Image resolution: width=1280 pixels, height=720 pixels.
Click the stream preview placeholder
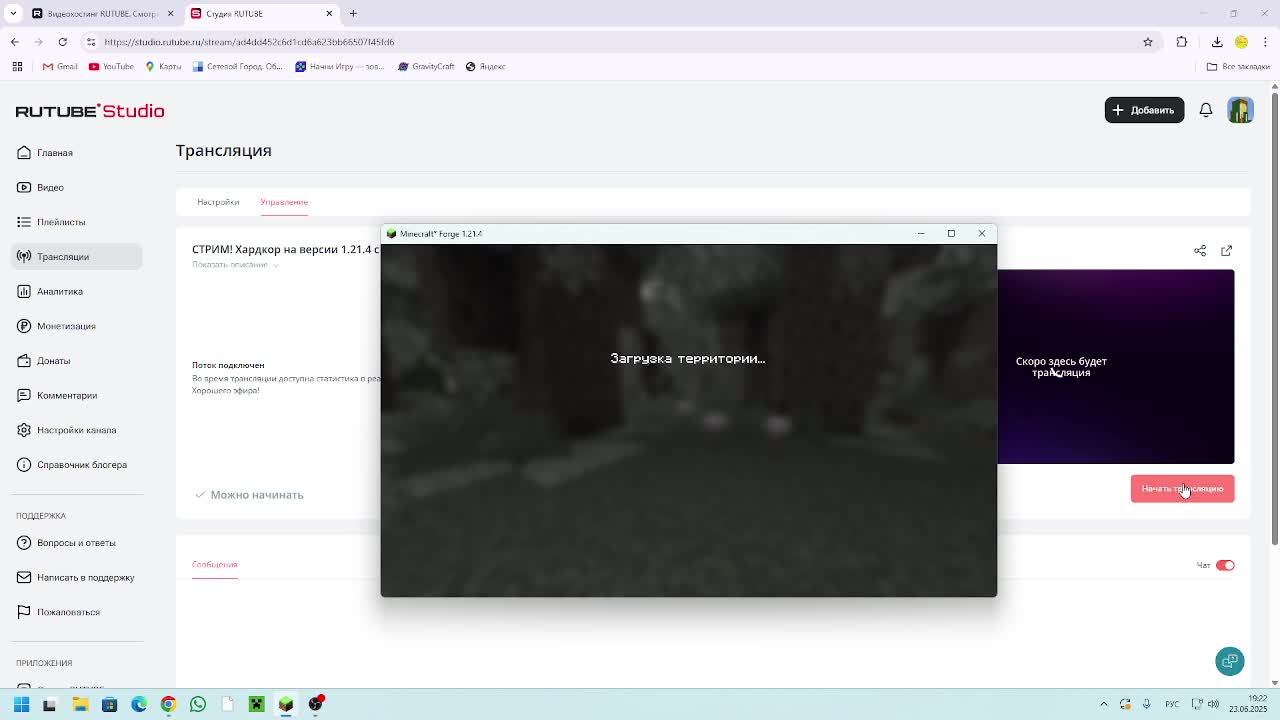1115,366
